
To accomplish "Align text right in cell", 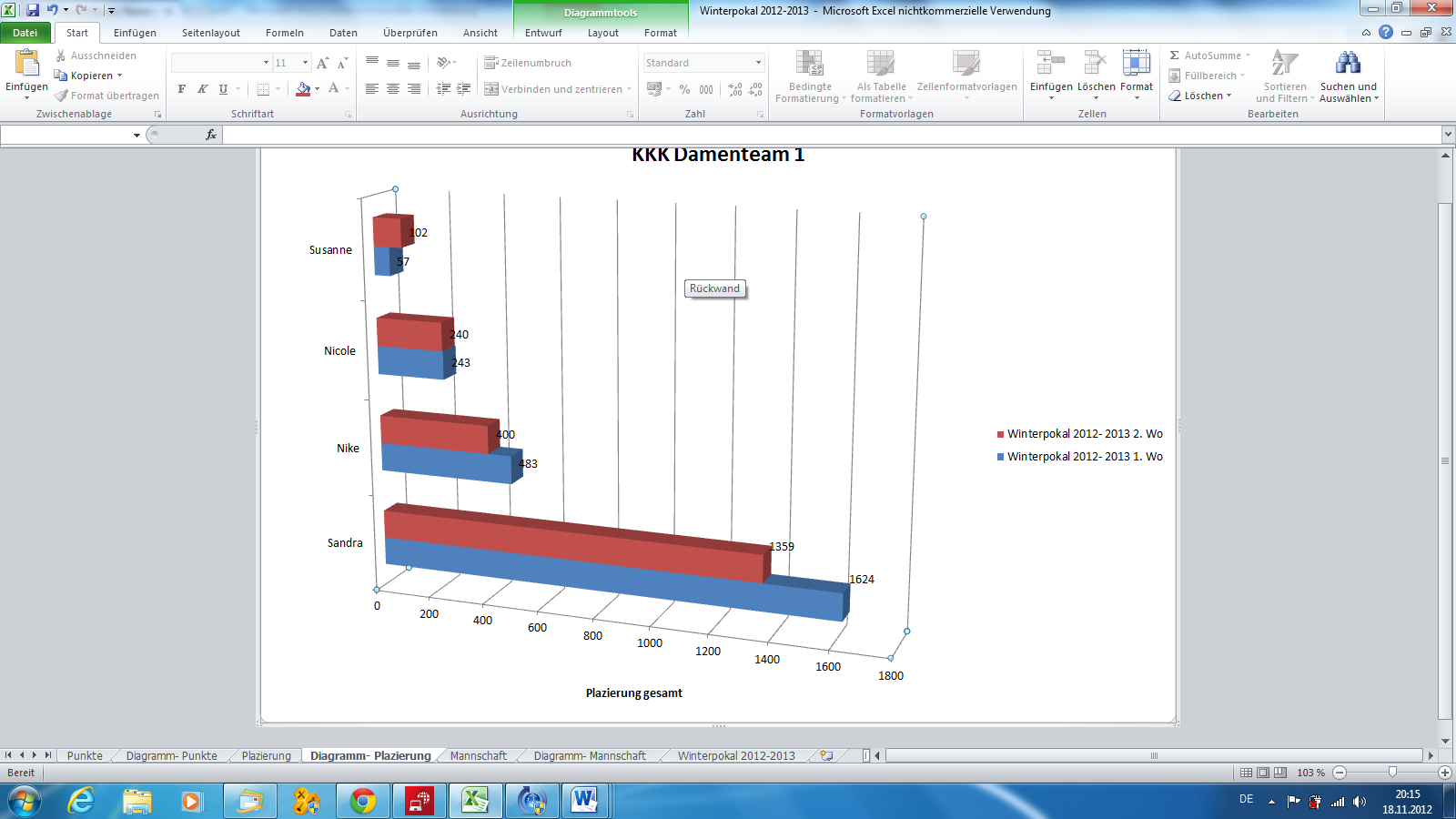I will pyautogui.click(x=414, y=89).
